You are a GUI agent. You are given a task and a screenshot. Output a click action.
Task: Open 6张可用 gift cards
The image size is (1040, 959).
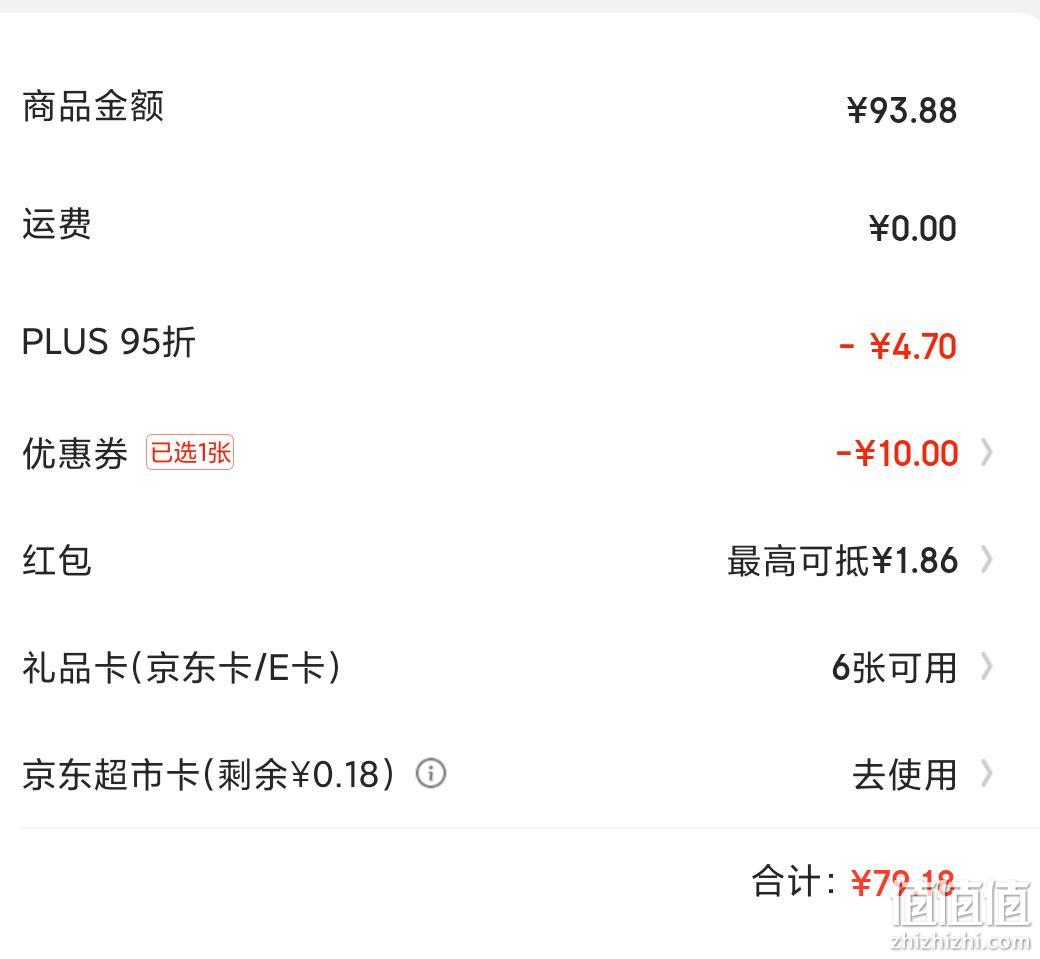click(x=893, y=667)
